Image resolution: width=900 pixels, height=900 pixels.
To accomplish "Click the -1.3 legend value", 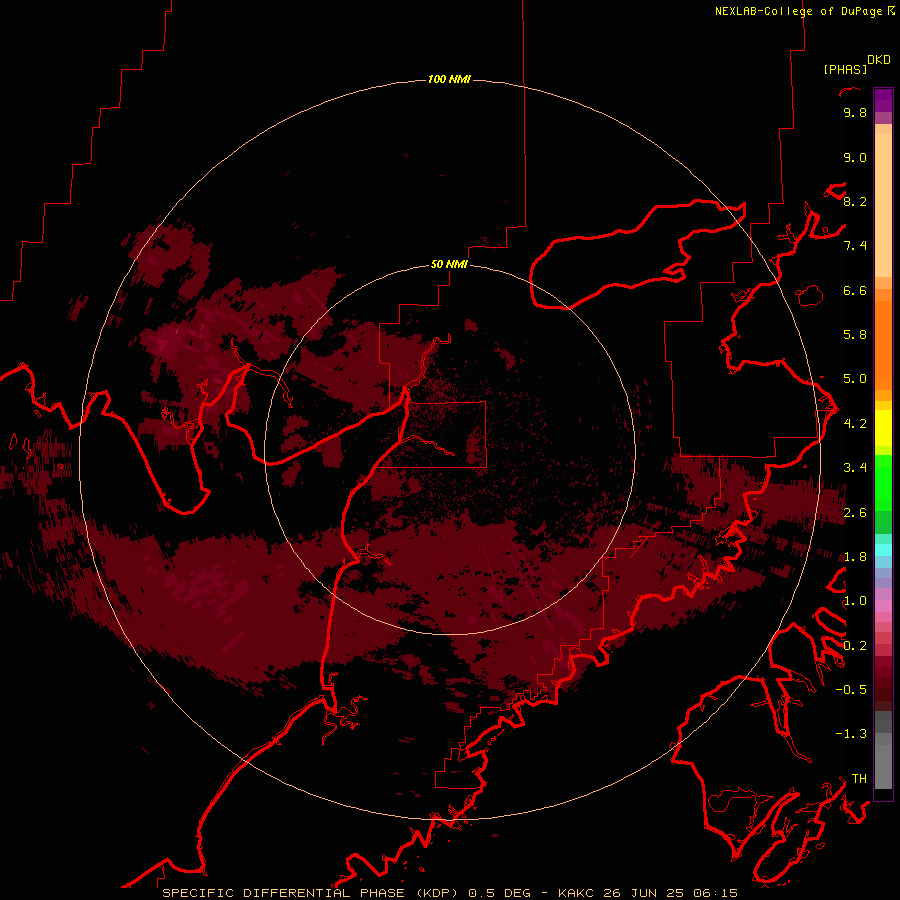I will click(851, 734).
